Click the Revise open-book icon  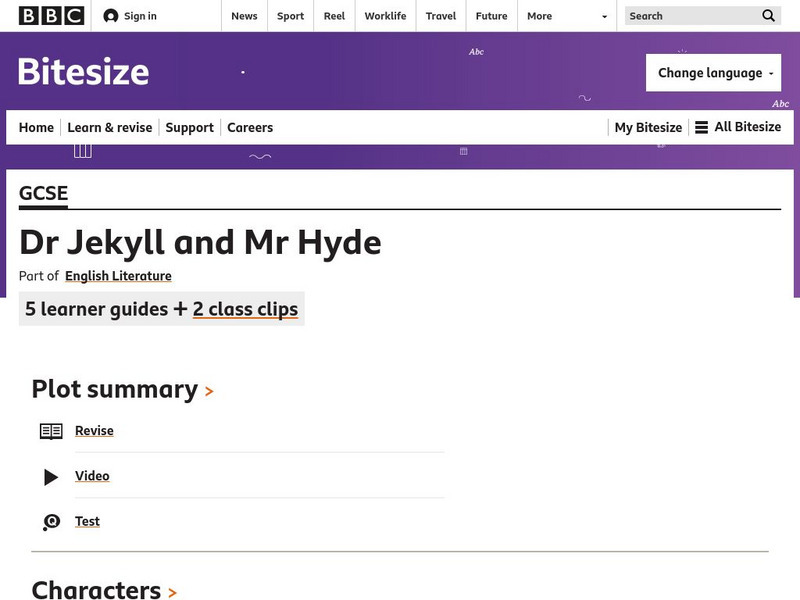point(51,431)
